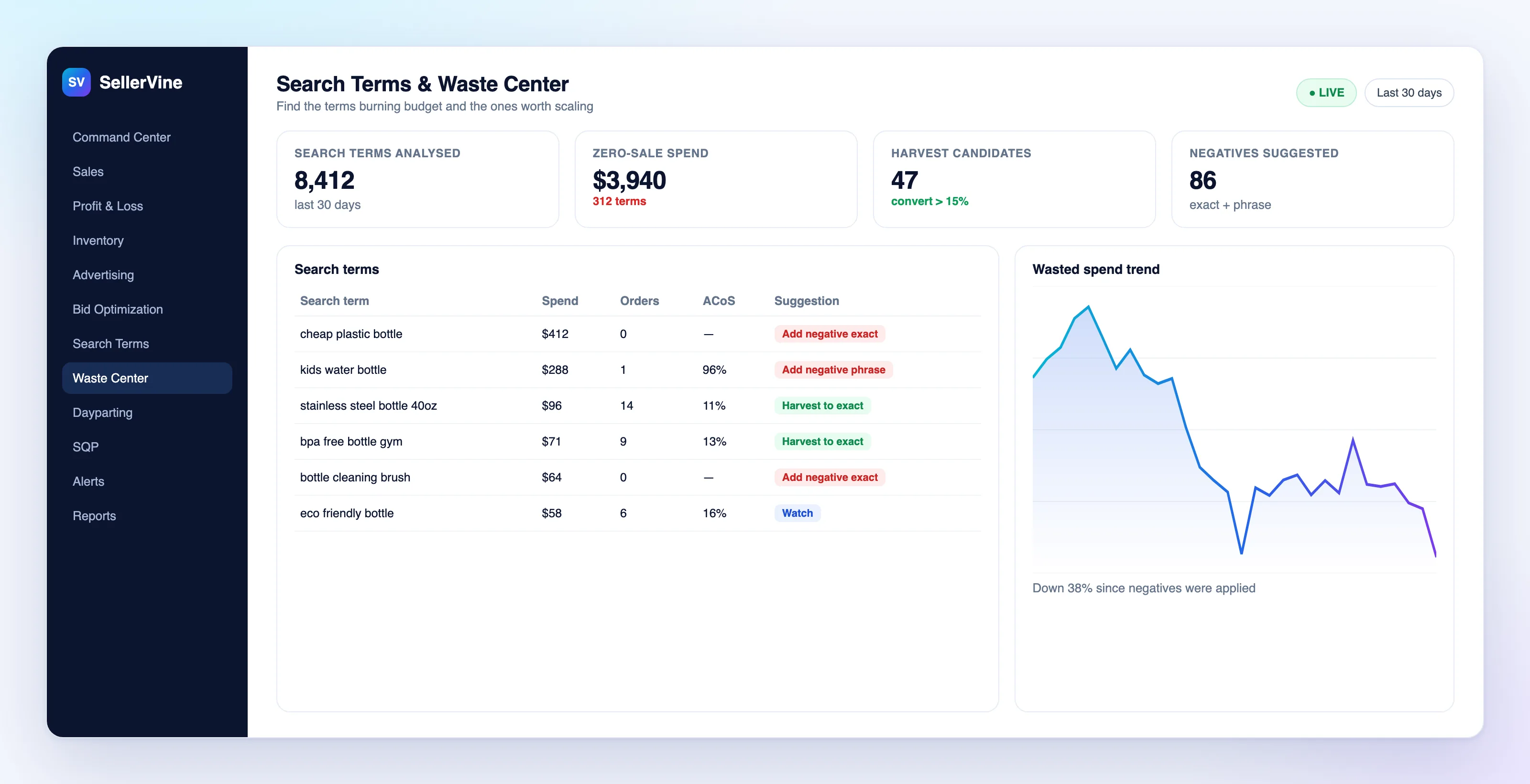
Task: Select the 'bottle cleaning brush' term
Action: [x=355, y=478]
